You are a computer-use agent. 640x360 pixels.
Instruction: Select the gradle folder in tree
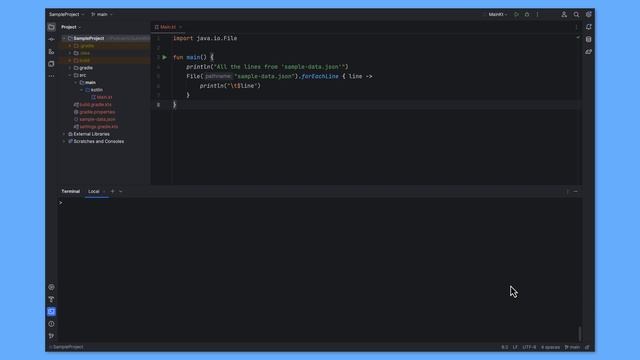point(86,68)
